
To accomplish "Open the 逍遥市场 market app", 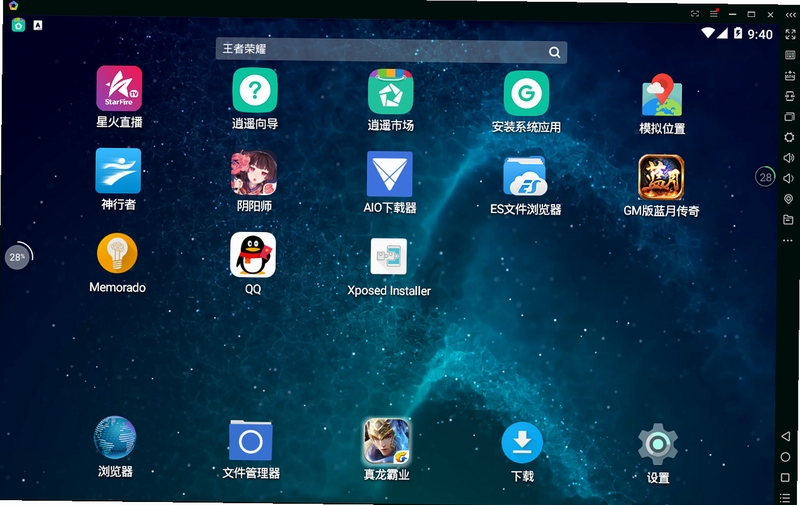I will click(x=390, y=92).
